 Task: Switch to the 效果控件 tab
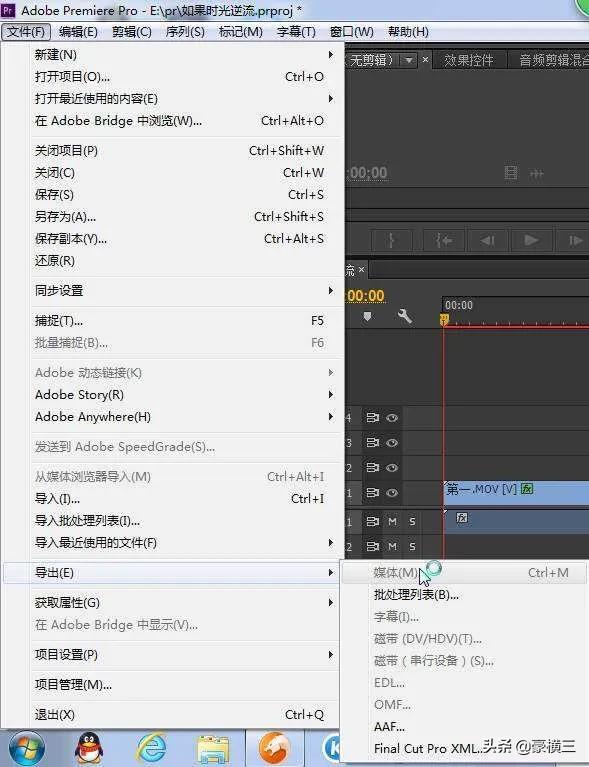[469, 60]
